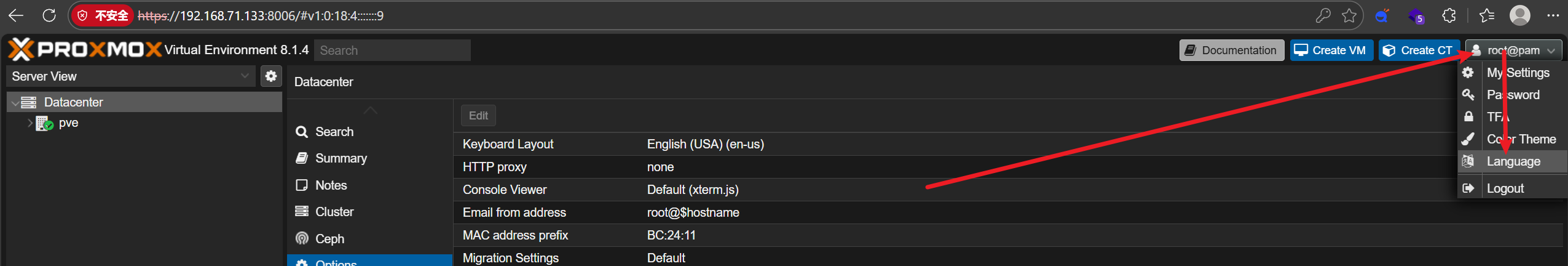The width and height of the screenshot is (1568, 266).
Task: Click the favorite star icon in address bar
Action: (x=1349, y=15)
